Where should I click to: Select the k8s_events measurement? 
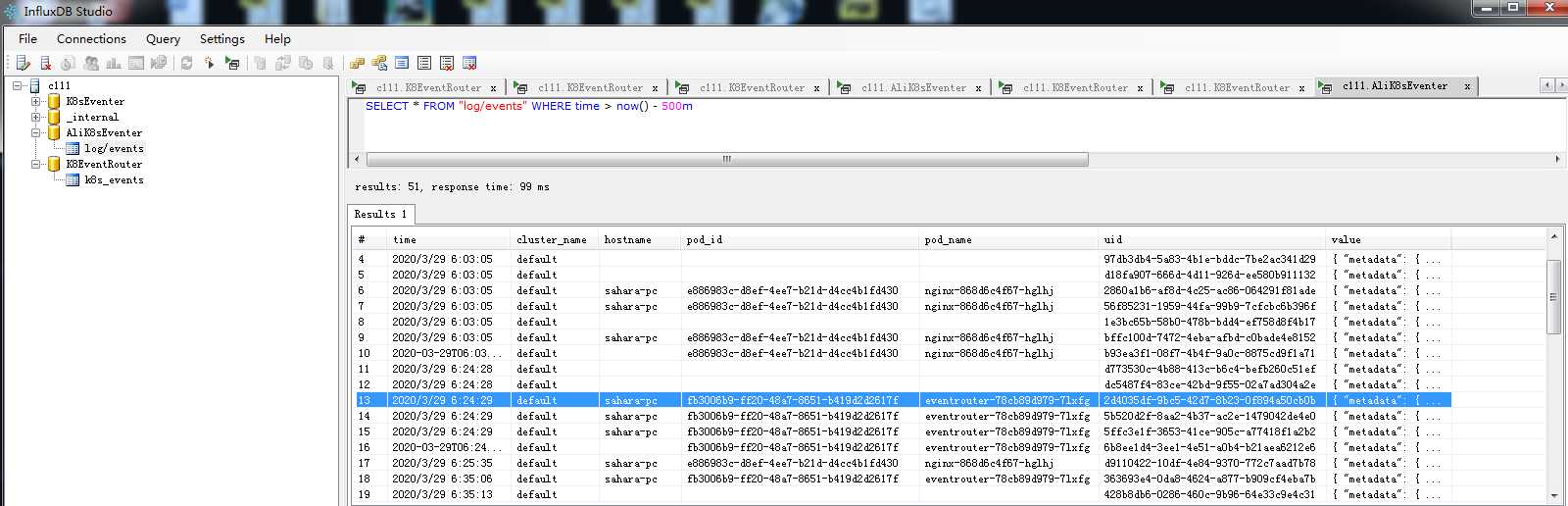(x=114, y=179)
